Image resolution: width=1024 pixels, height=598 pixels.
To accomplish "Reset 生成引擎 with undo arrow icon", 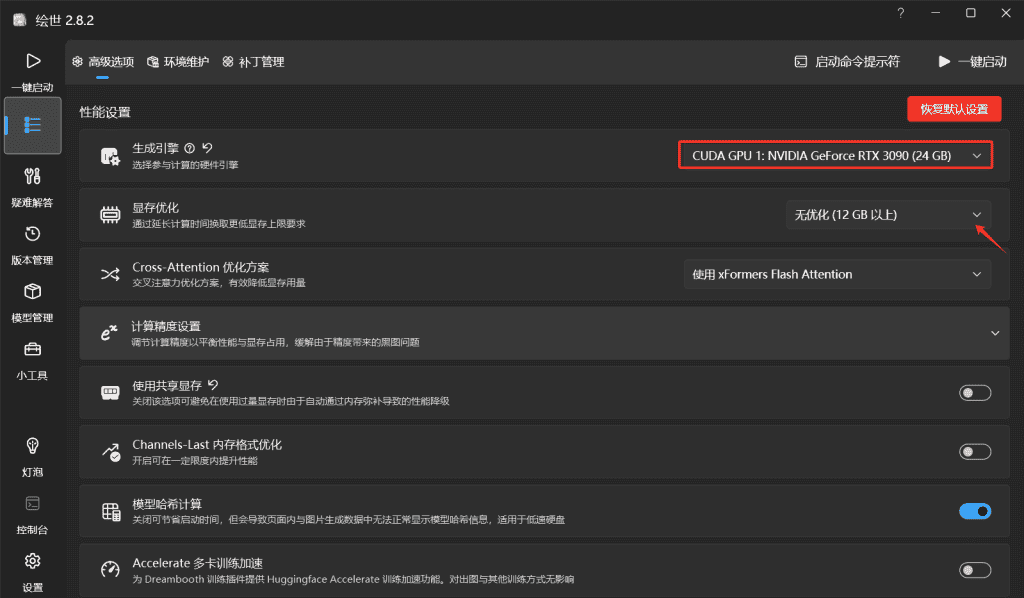I will point(207,148).
